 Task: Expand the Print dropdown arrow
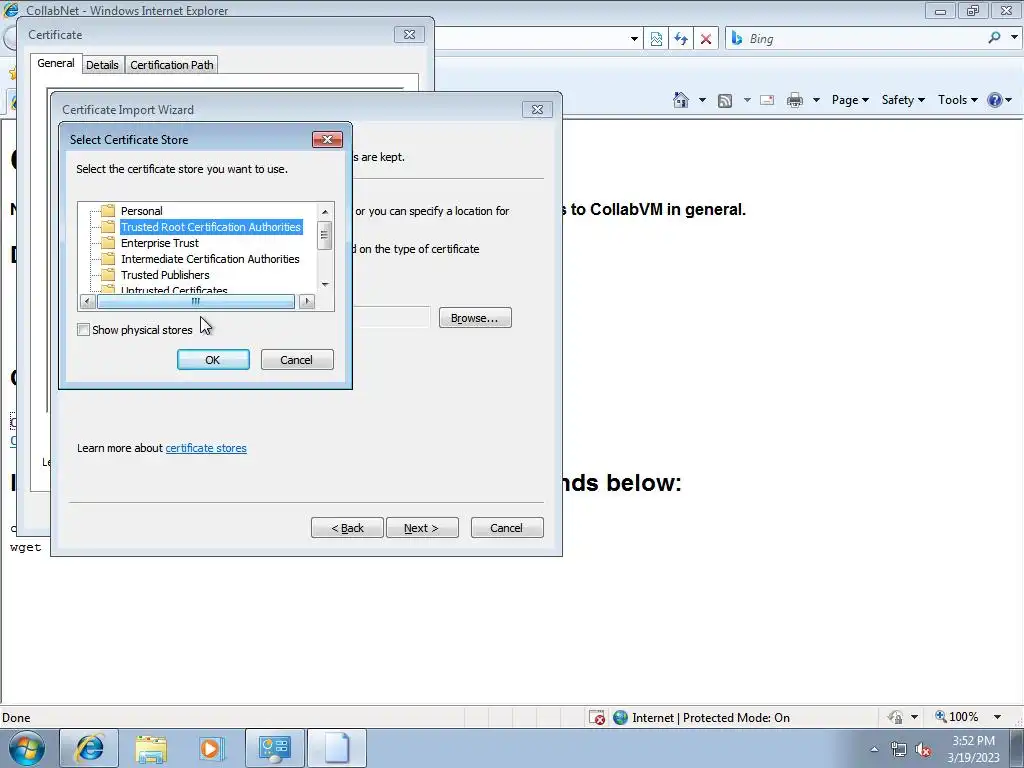point(816,100)
